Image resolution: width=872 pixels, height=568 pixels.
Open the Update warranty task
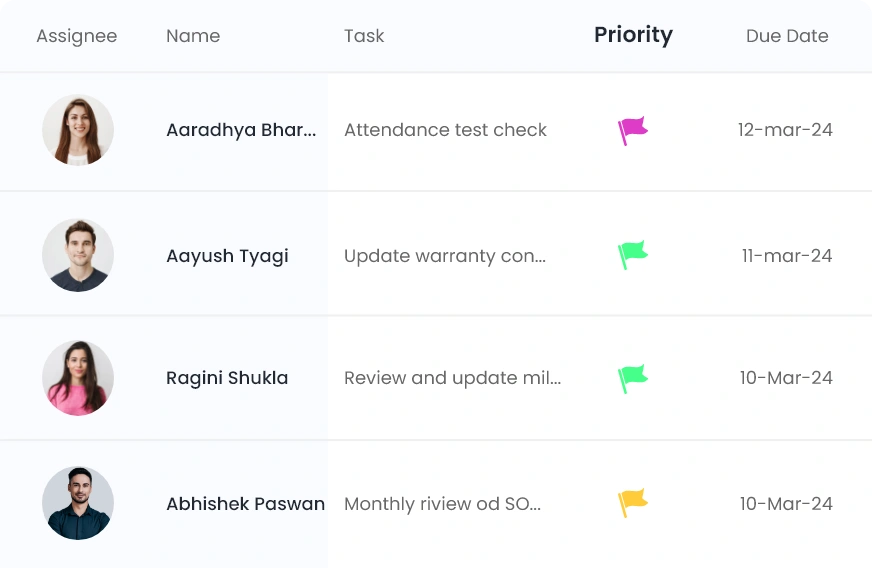click(x=445, y=256)
